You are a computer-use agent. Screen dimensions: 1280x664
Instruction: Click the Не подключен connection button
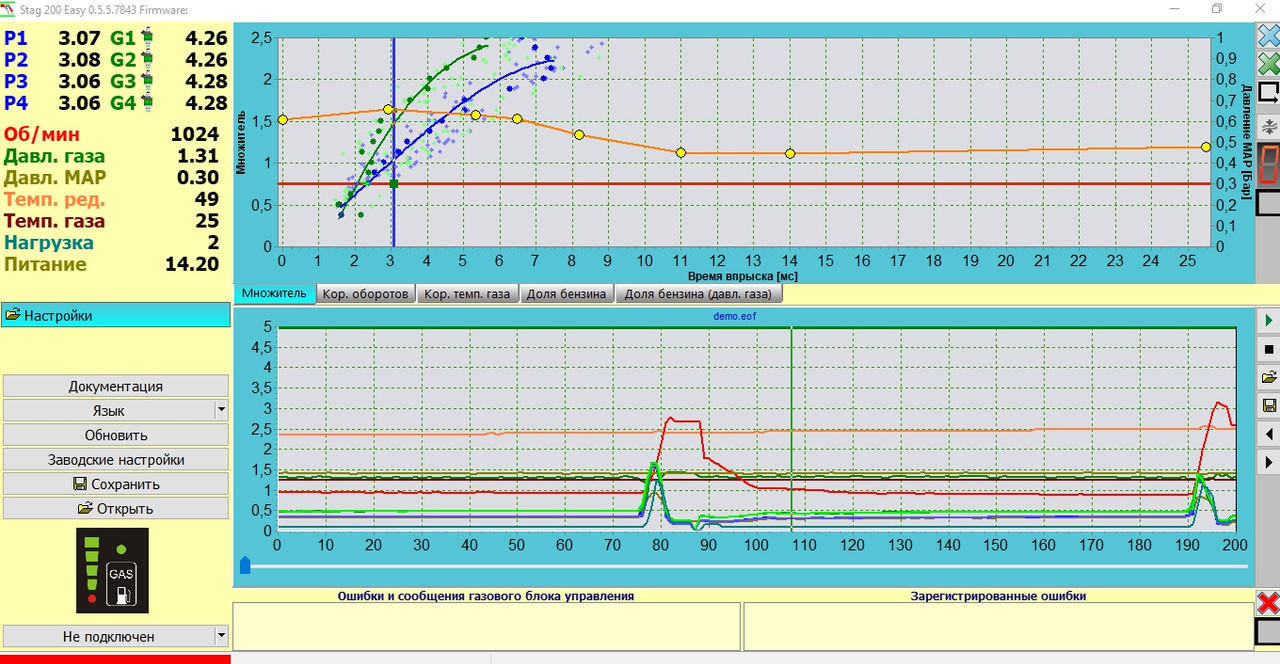(x=109, y=636)
